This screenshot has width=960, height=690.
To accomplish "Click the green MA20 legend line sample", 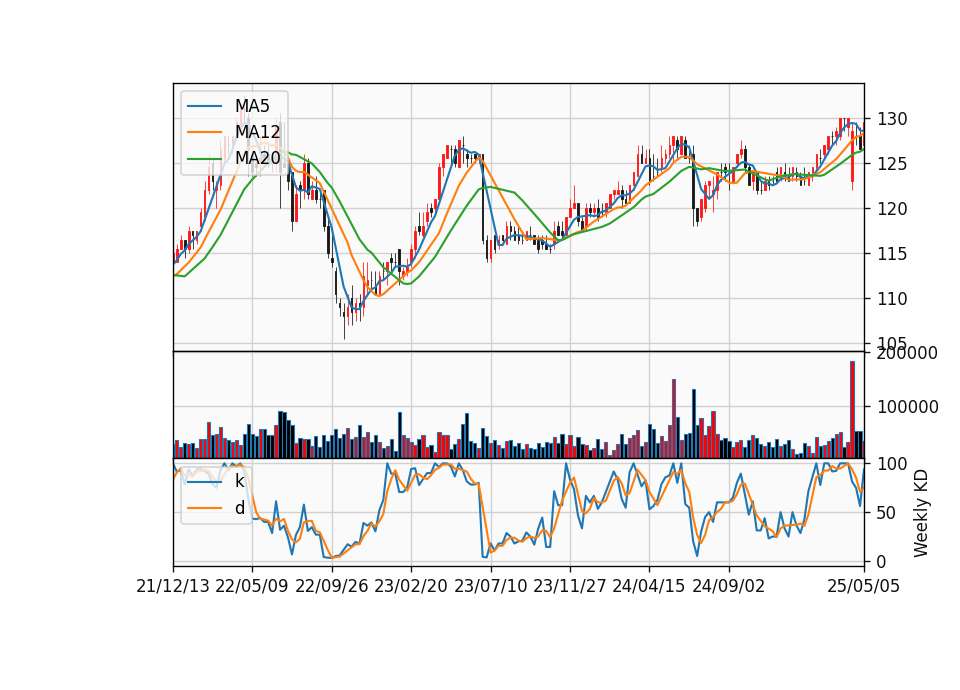I will pos(204,158).
